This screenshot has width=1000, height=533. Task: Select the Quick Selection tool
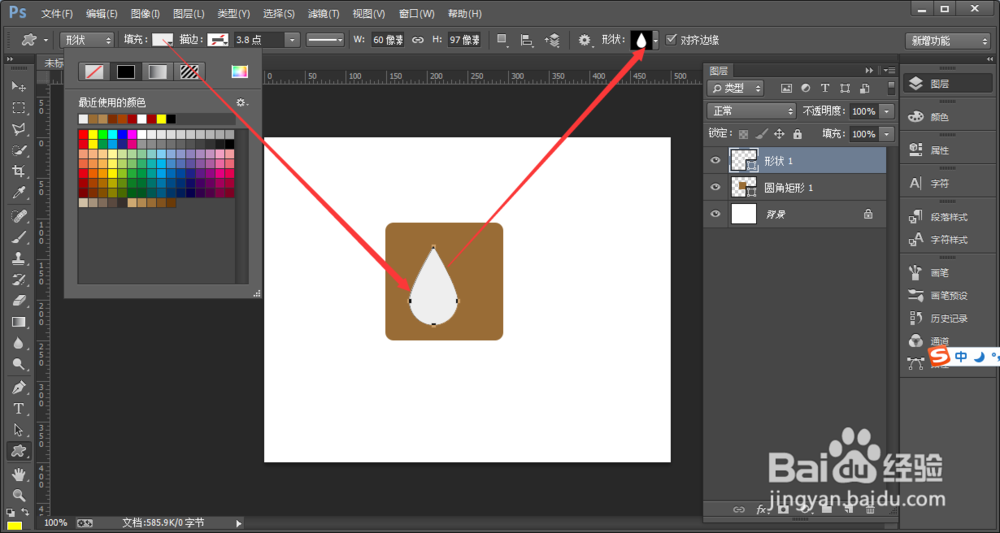[x=18, y=150]
